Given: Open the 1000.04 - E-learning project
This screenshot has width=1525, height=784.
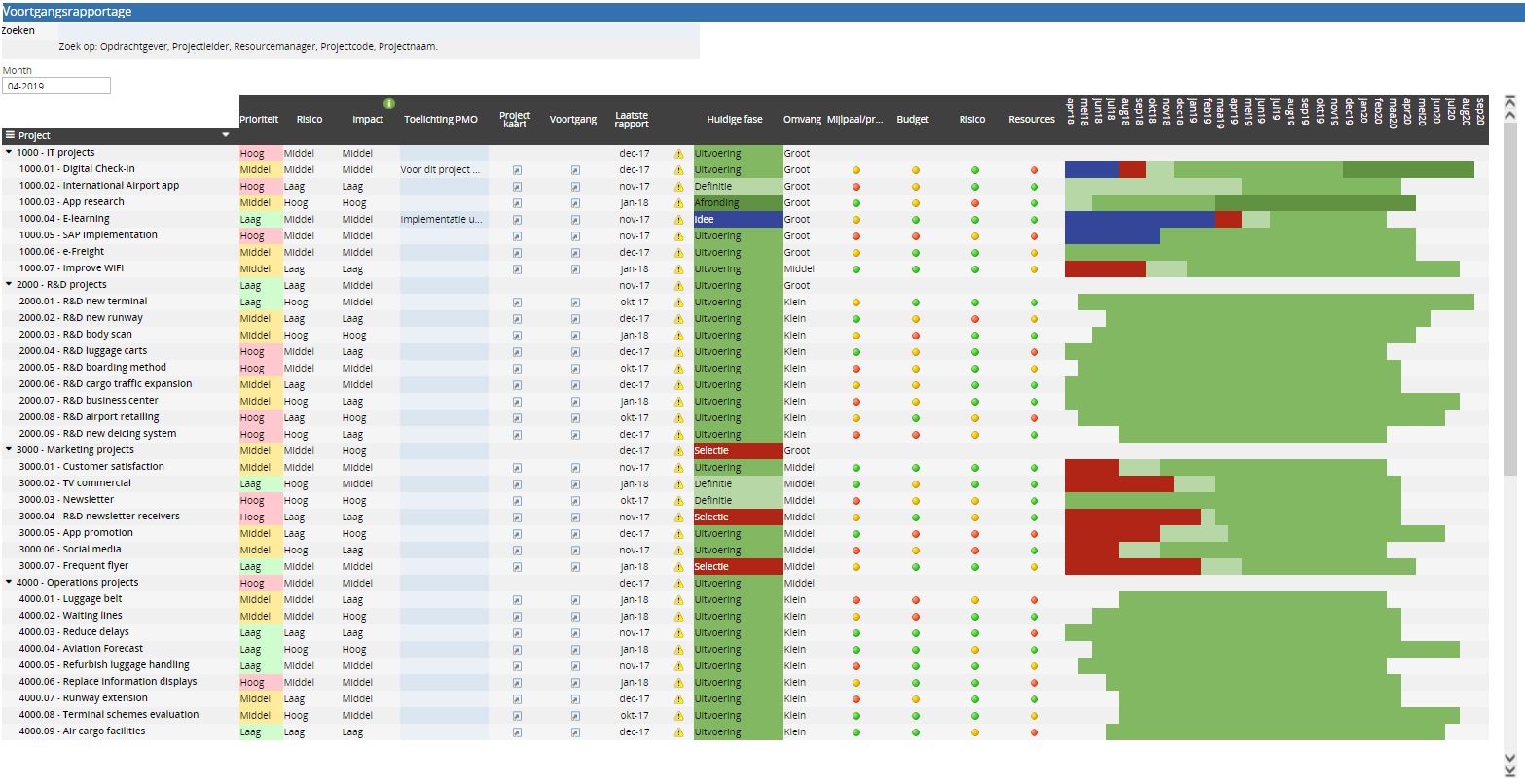Looking at the screenshot, I should (x=64, y=220).
